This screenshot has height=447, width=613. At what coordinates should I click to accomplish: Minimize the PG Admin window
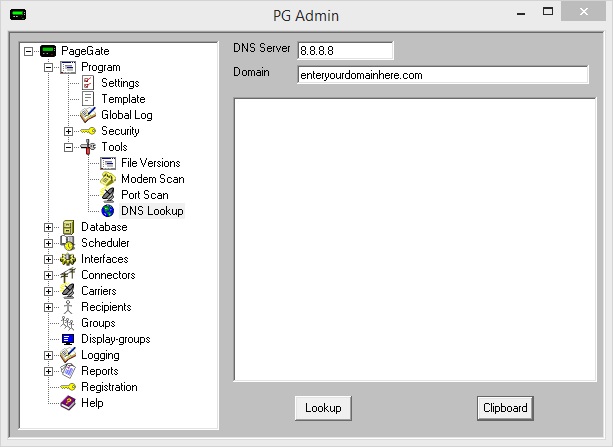521,13
